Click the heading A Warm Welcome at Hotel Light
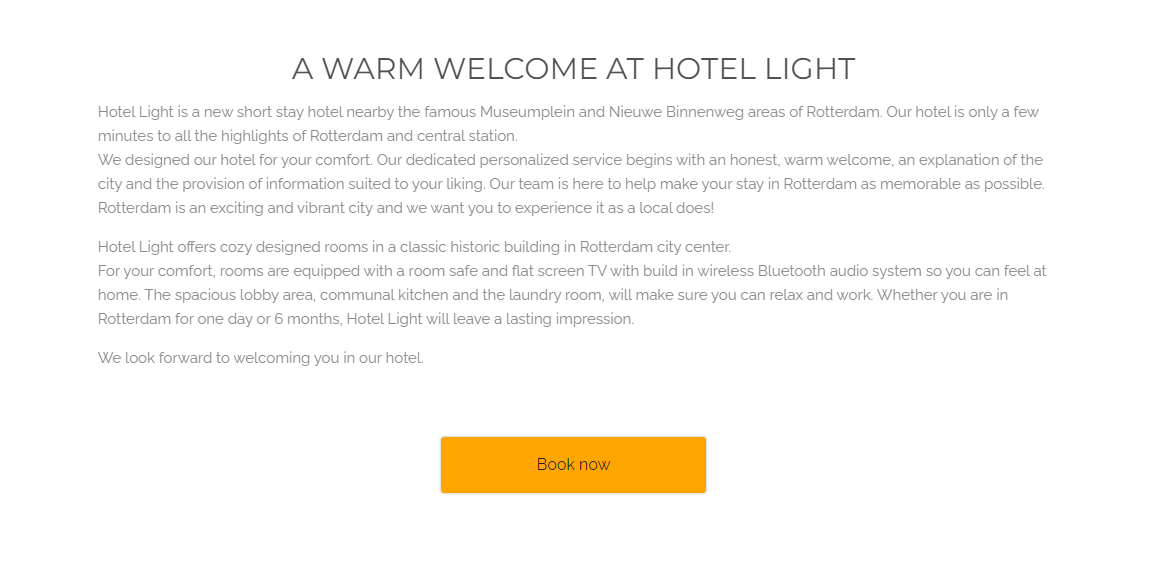Screen dimensions: 1163x561 573,69
